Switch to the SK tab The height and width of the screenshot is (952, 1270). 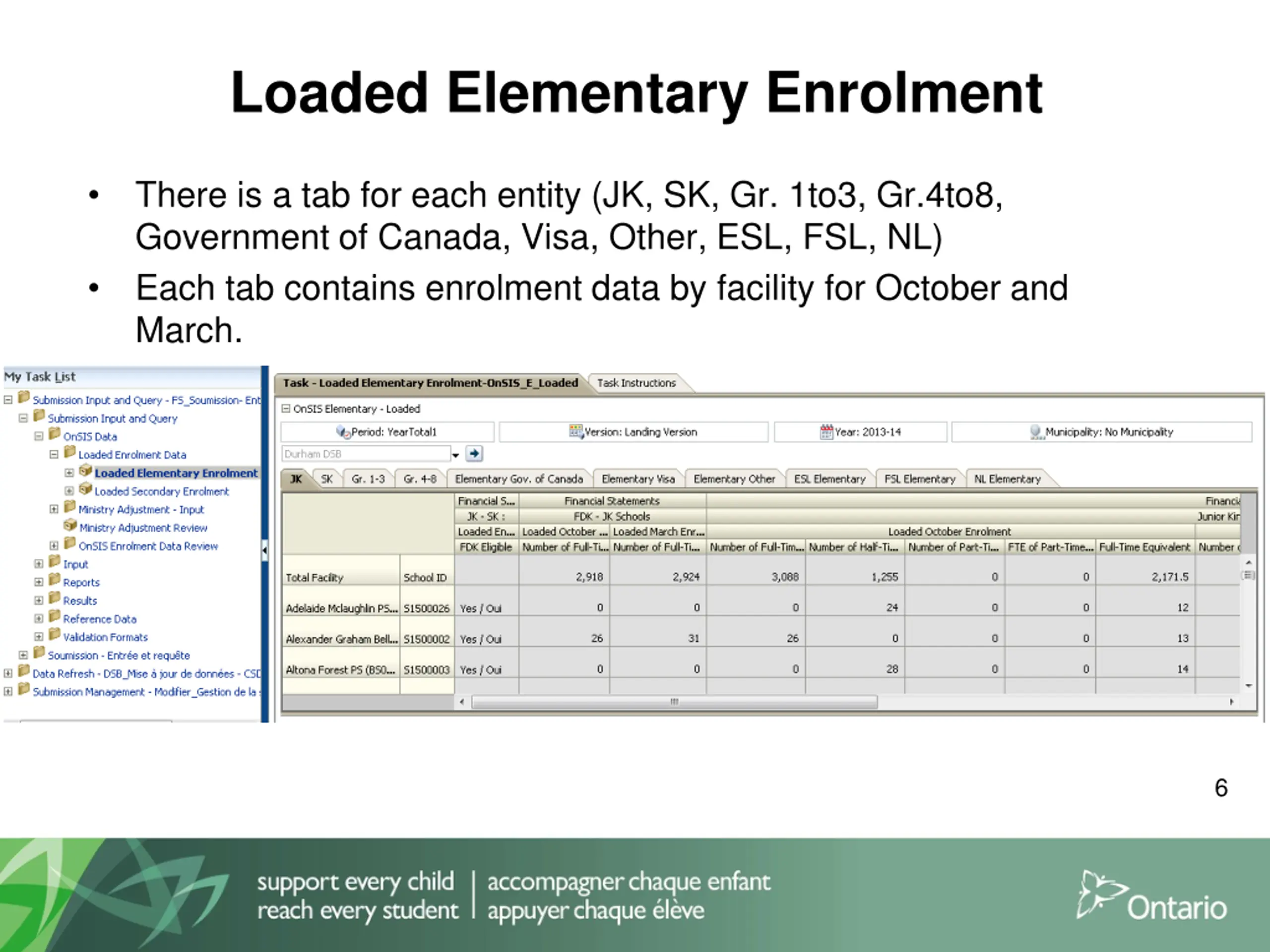[327, 478]
